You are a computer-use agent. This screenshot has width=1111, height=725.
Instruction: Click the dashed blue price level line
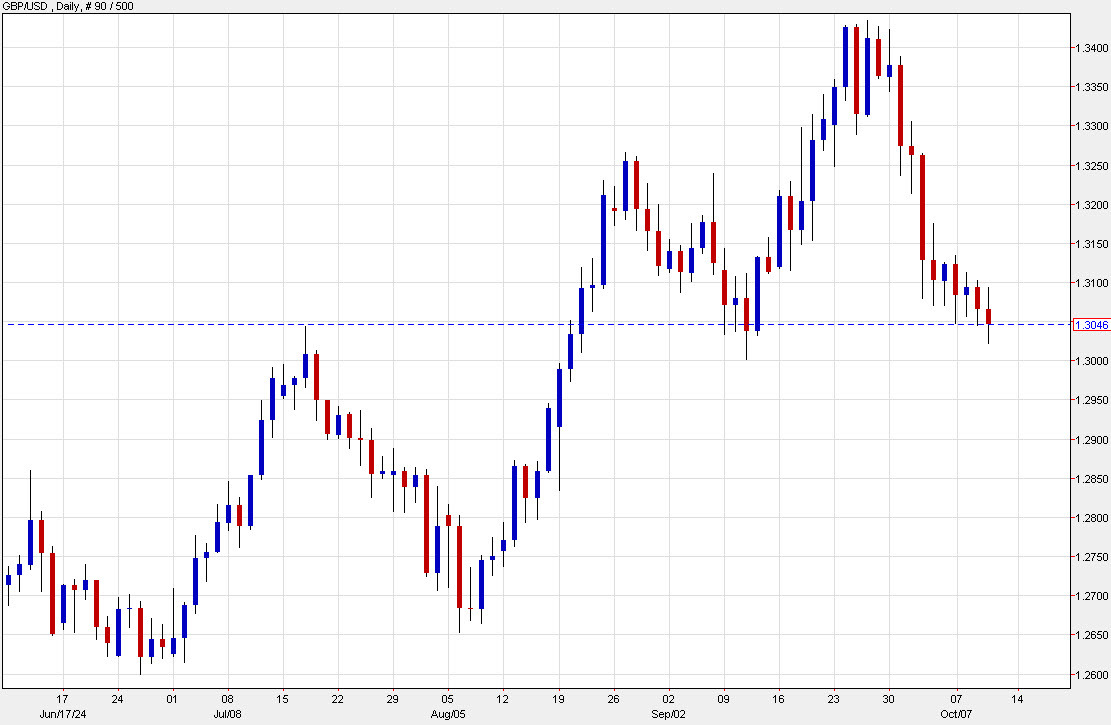tap(500, 324)
